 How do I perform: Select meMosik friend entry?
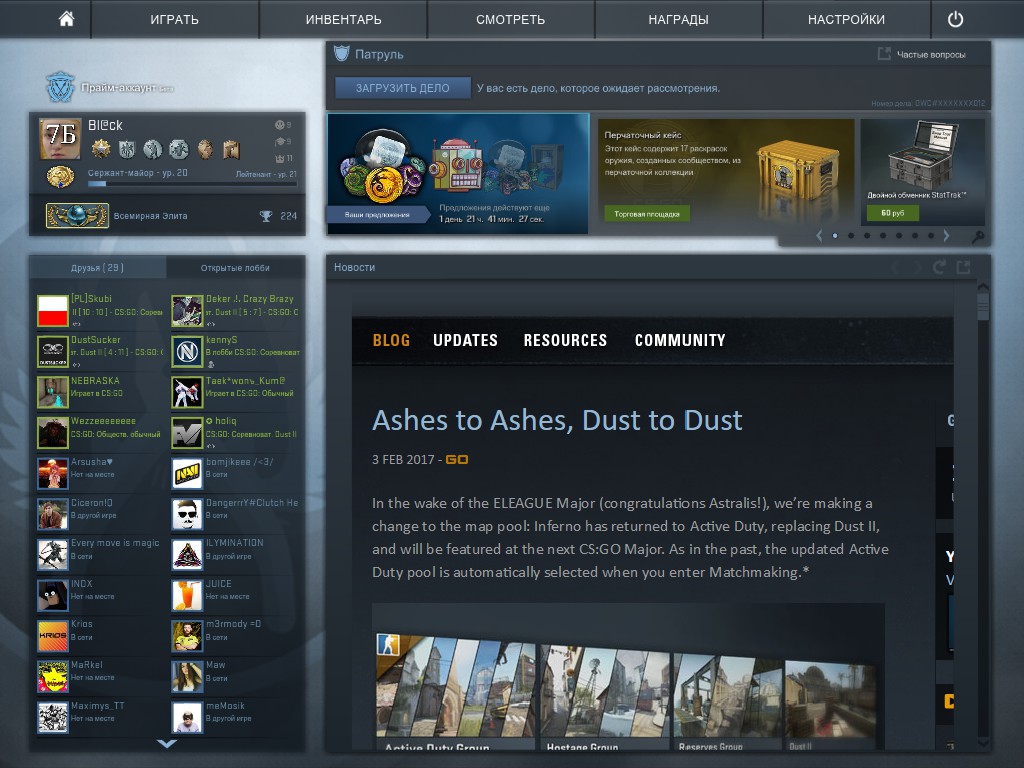236,718
